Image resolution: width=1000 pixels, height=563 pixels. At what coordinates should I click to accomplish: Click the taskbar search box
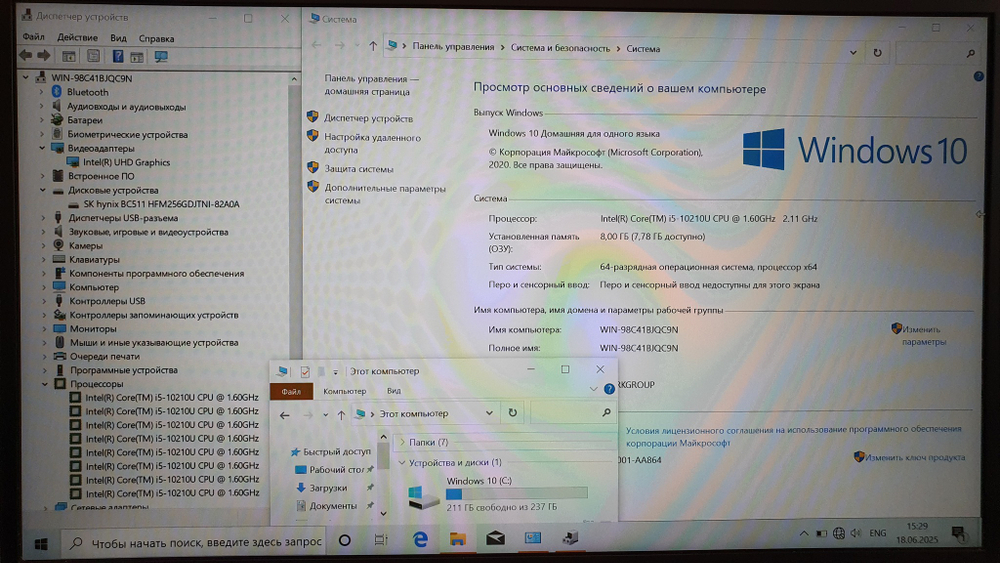coord(195,543)
